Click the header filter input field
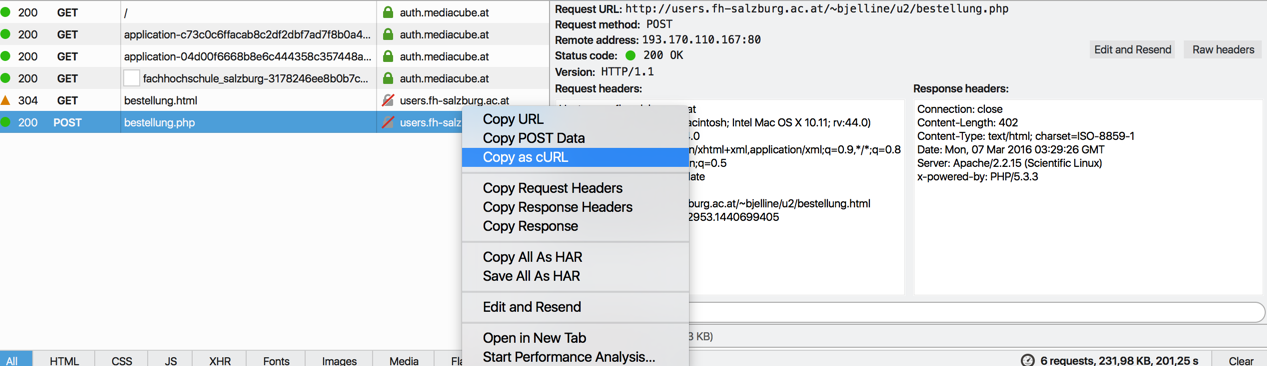 [975, 312]
